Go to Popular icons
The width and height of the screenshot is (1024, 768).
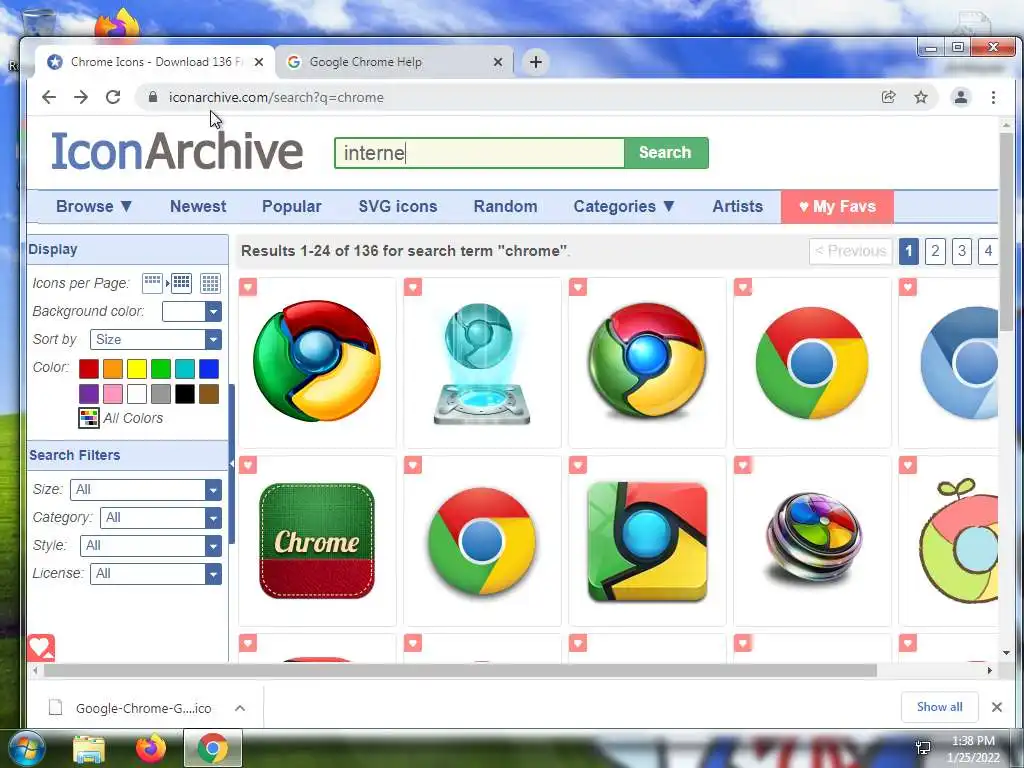(x=291, y=206)
